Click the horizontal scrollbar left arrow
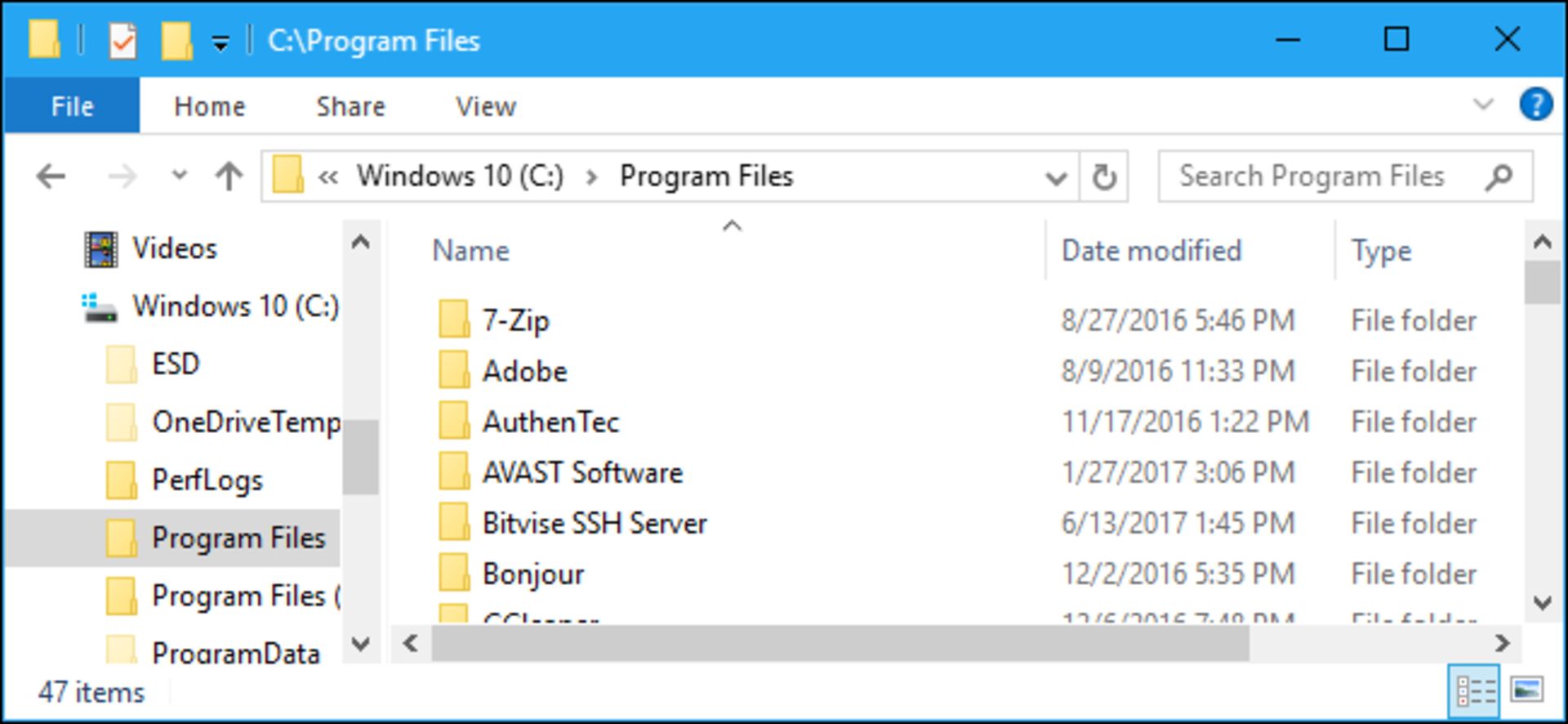The width and height of the screenshot is (1568, 724). pos(411,644)
